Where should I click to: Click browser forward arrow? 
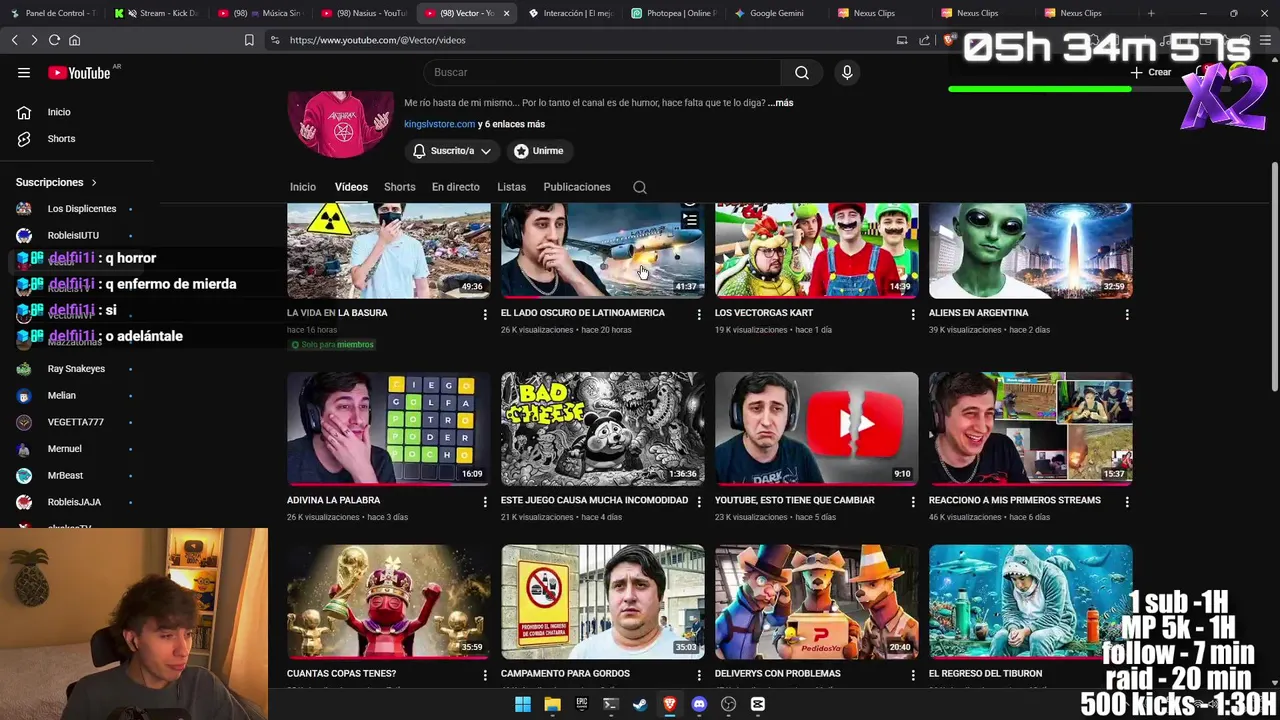pos(33,40)
